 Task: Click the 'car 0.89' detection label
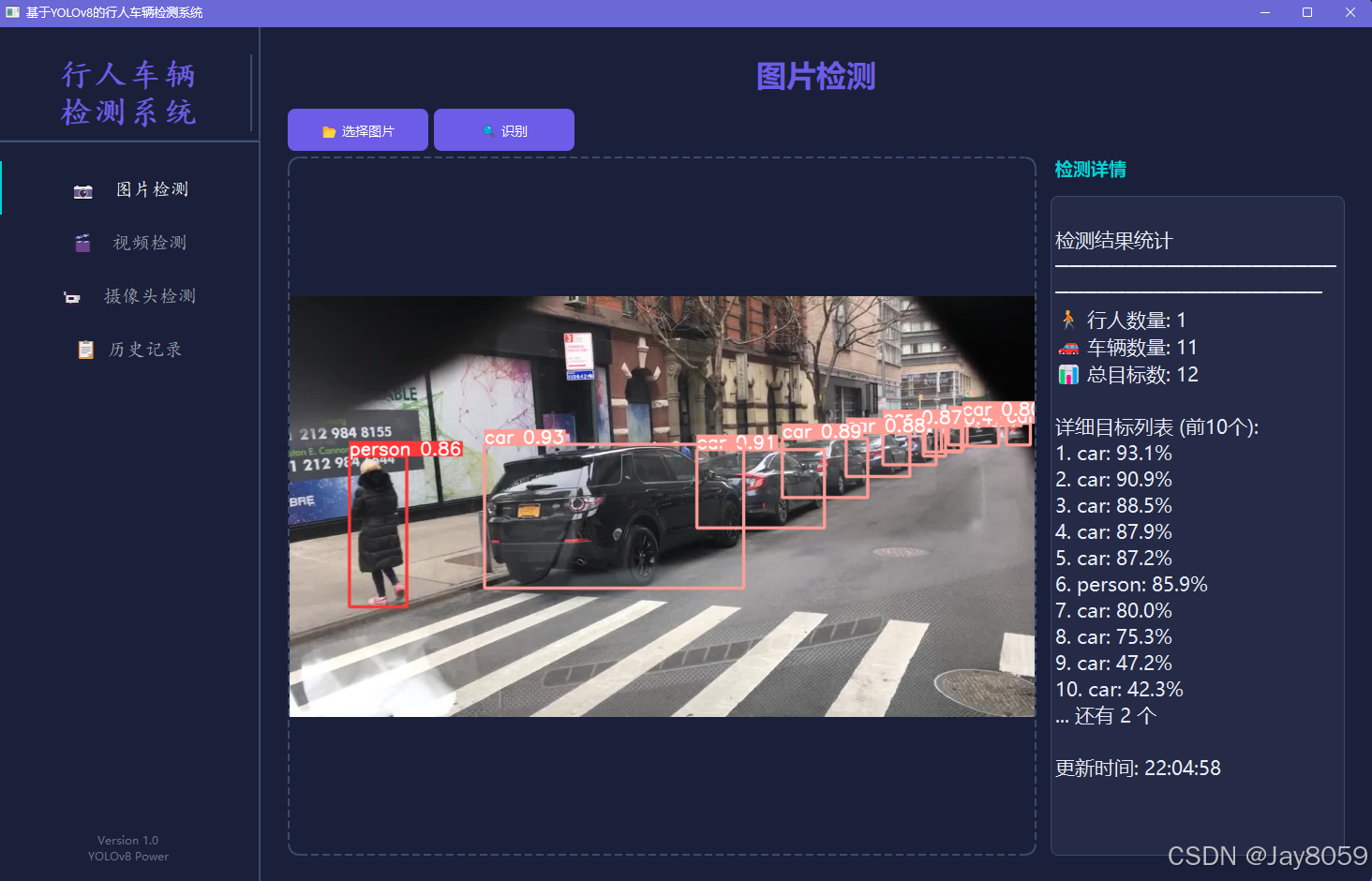(x=822, y=432)
